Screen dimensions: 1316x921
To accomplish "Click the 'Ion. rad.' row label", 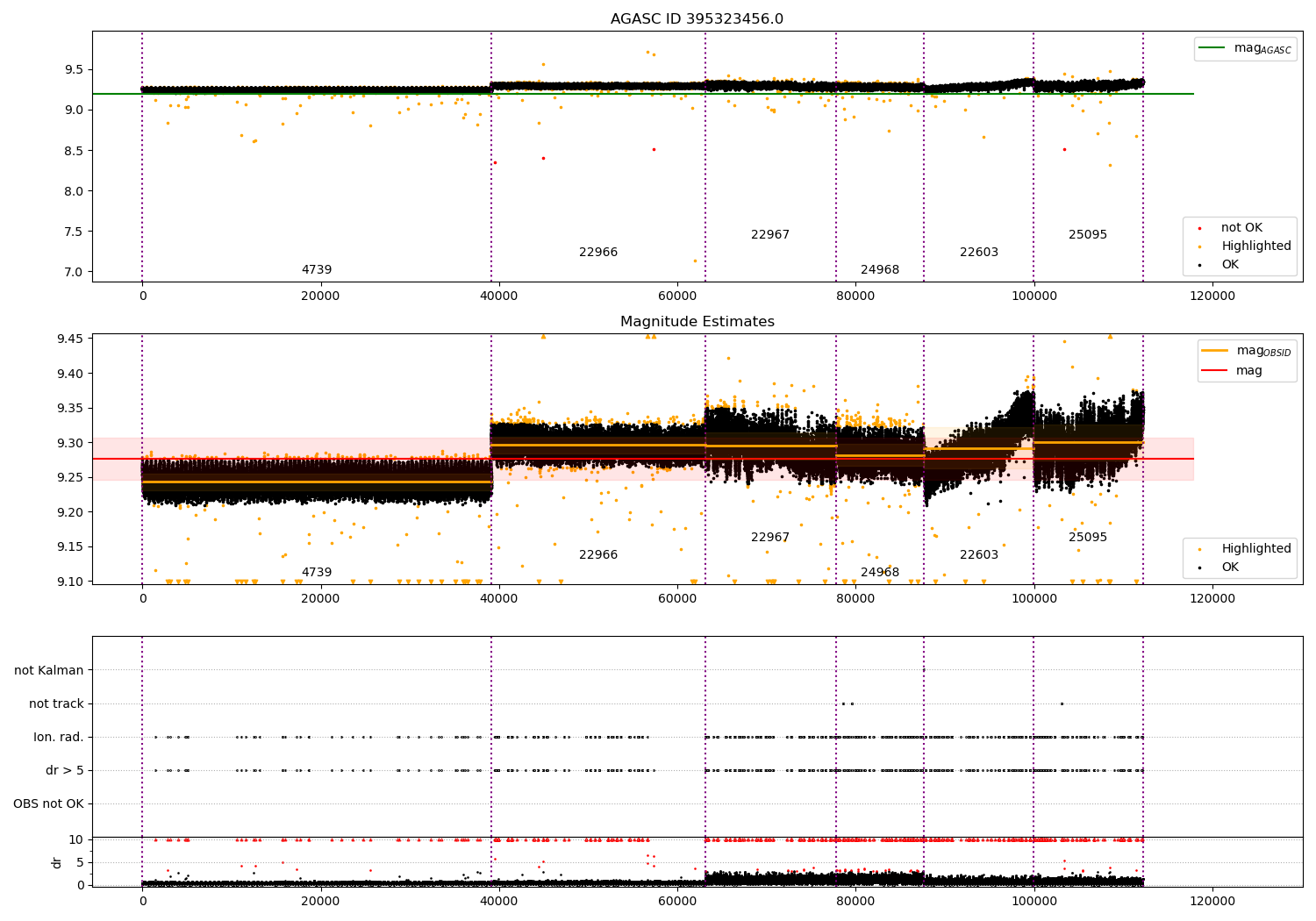I will [x=59, y=737].
